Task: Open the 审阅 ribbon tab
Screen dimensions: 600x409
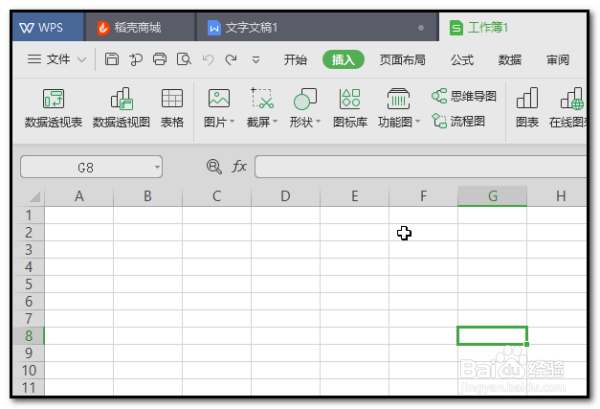Action: [x=558, y=60]
